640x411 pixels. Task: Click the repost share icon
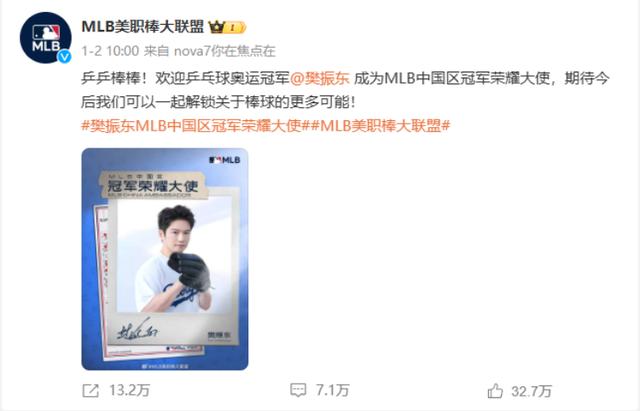tap(91, 391)
